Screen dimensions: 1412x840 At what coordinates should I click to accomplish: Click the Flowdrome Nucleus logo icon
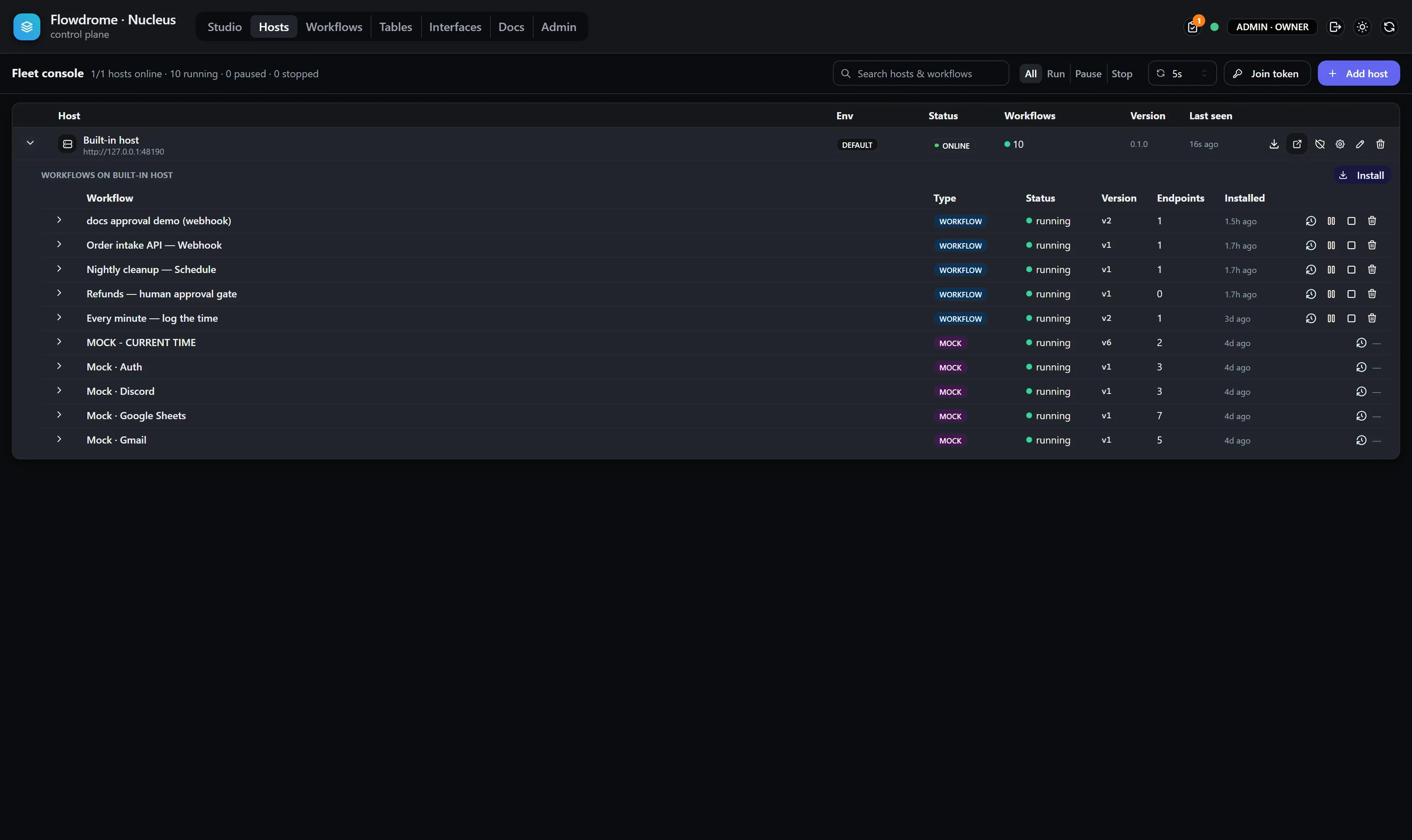pos(26,26)
